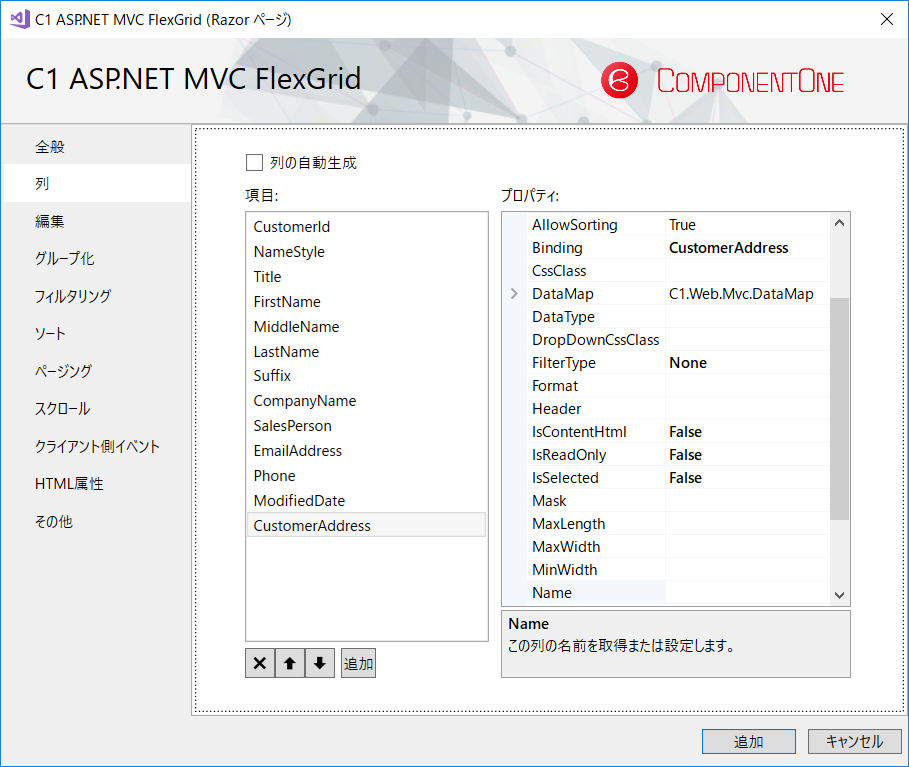The height and width of the screenshot is (767, 909).
Task: Open the 全般 section
Action: 97,147
